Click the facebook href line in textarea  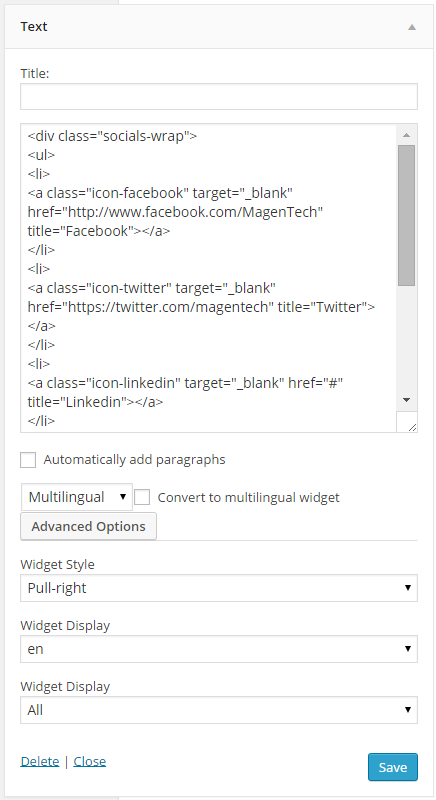tap(175, 212)
